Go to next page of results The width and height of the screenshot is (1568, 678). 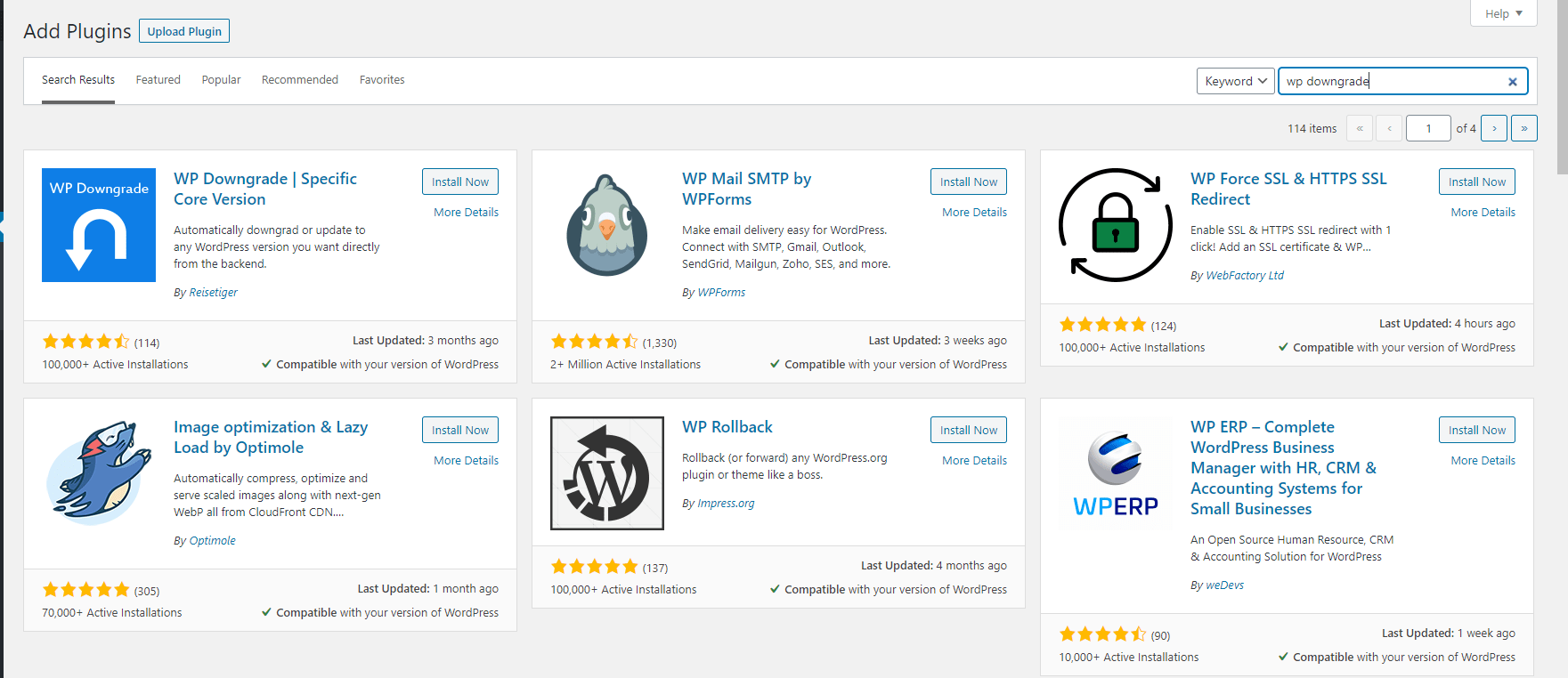(1494, 128)
